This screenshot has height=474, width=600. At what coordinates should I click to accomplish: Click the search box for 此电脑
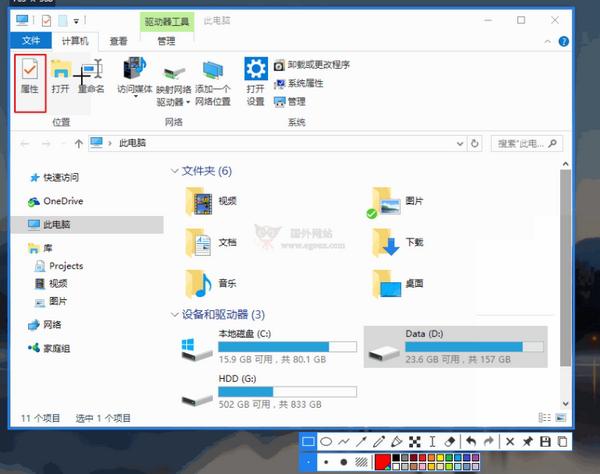pos(527,144)
